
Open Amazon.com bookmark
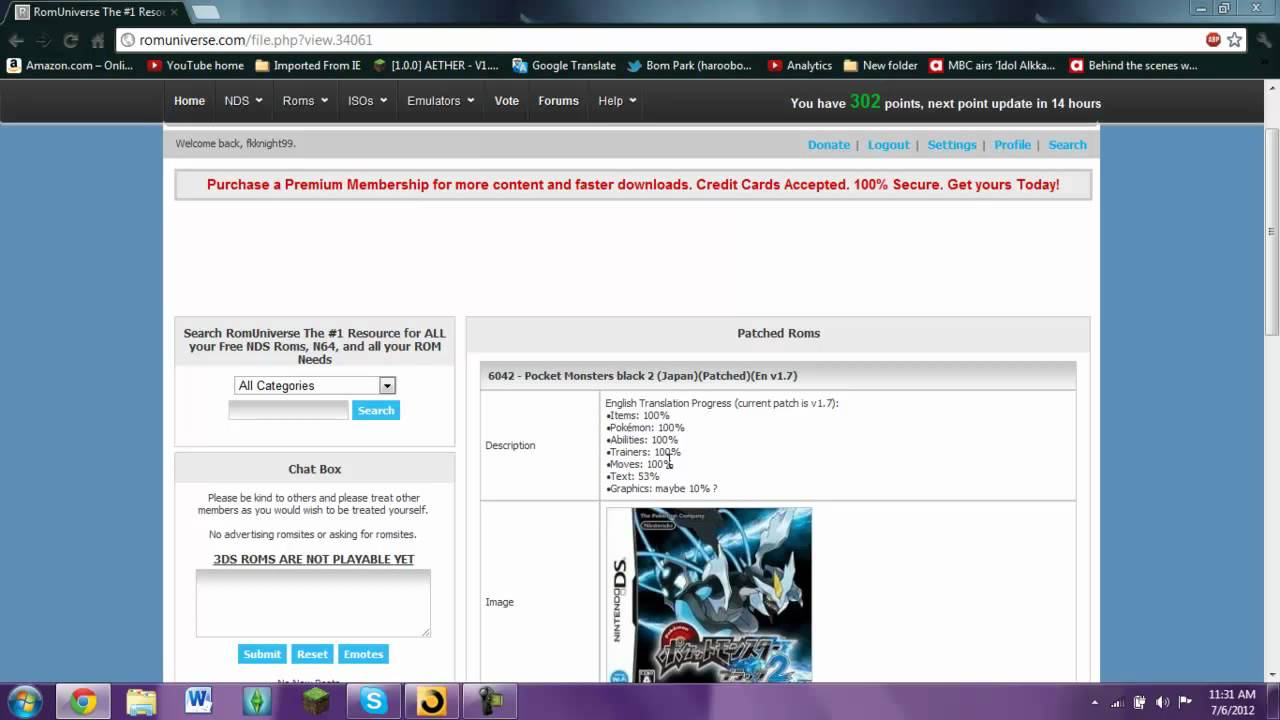point(70,65)
